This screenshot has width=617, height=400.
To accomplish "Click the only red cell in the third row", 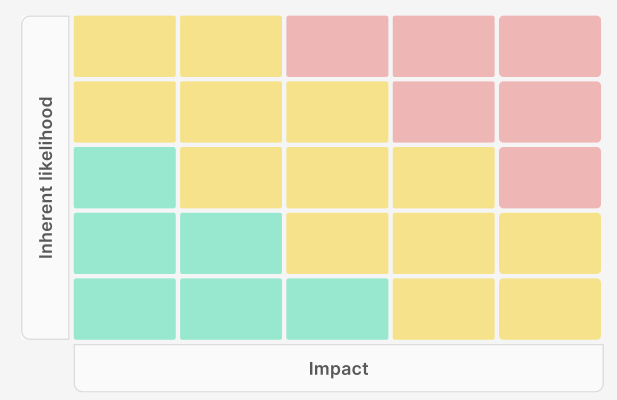I will 549,178.
